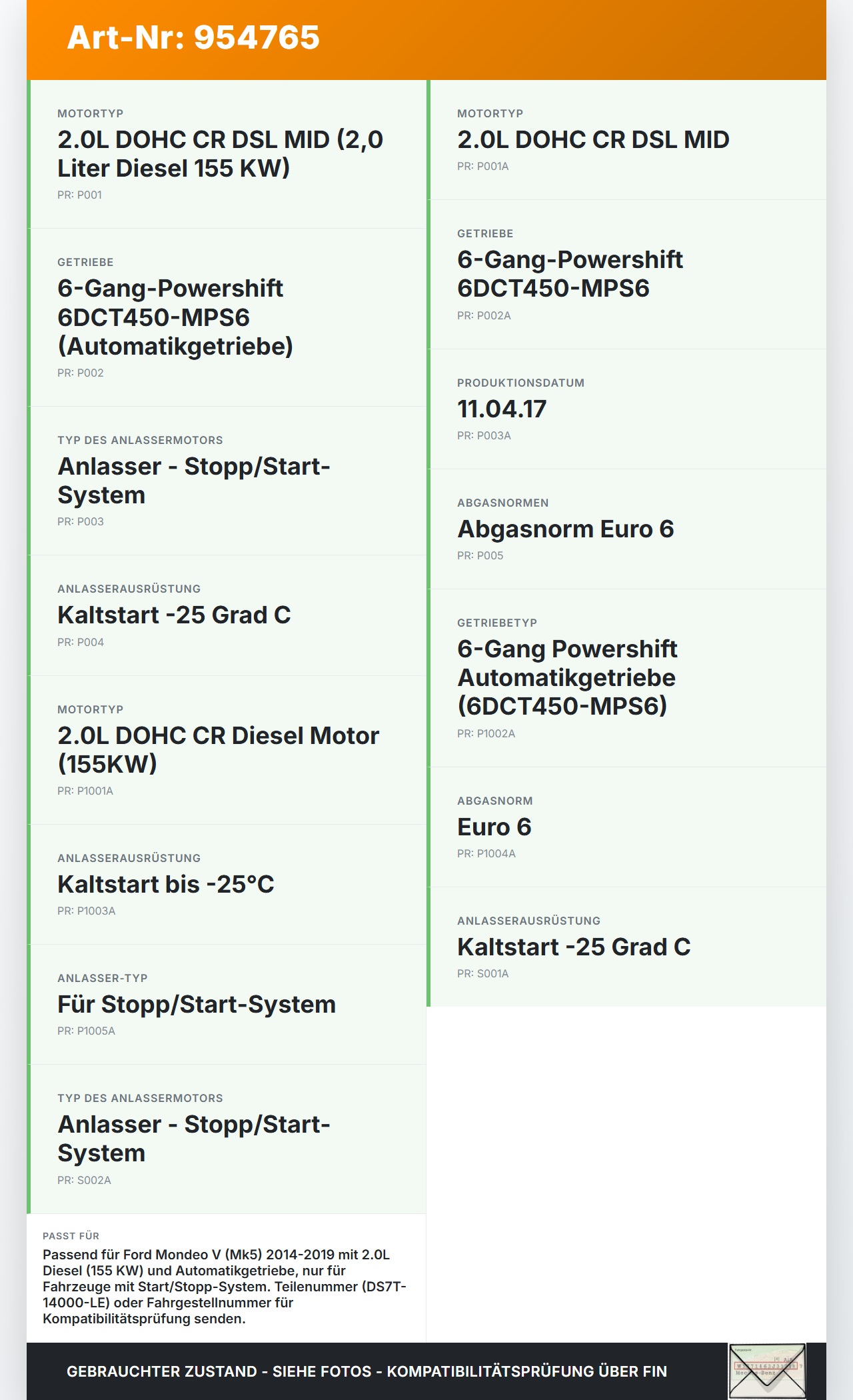This screenshot has width=853, height=1400.
Task: Select the Für Stopp/Start-System card
Action: [x=227, y=1005]
